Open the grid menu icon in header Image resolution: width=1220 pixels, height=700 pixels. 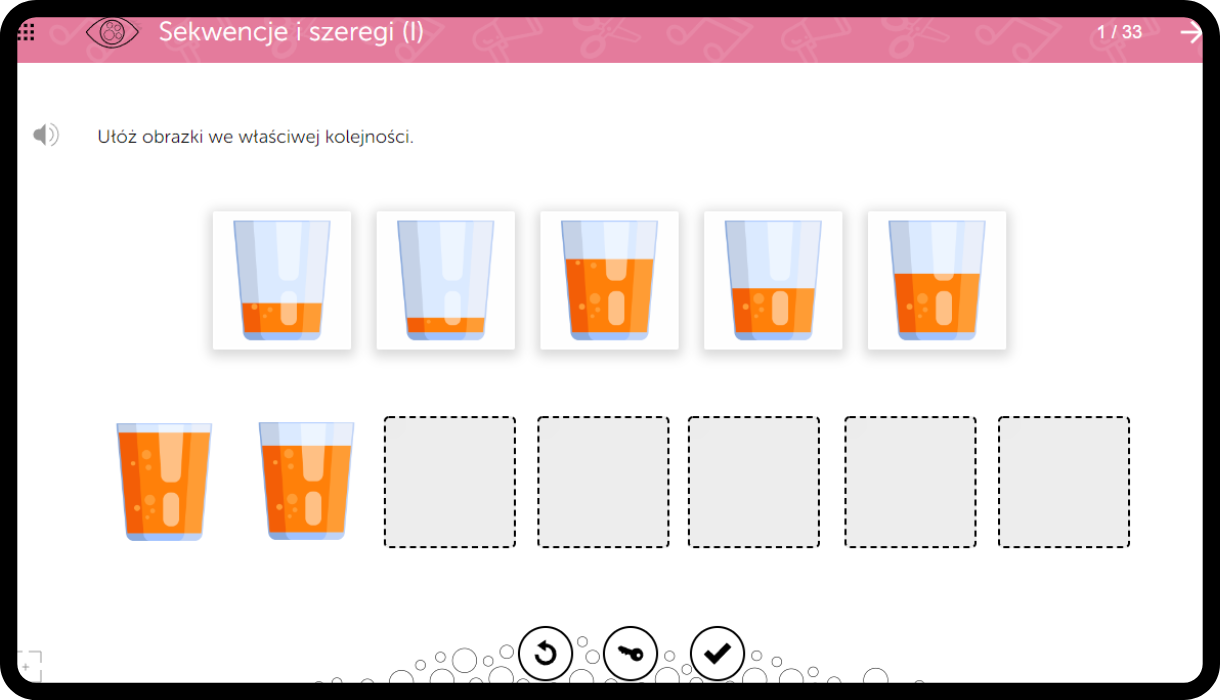27,32
